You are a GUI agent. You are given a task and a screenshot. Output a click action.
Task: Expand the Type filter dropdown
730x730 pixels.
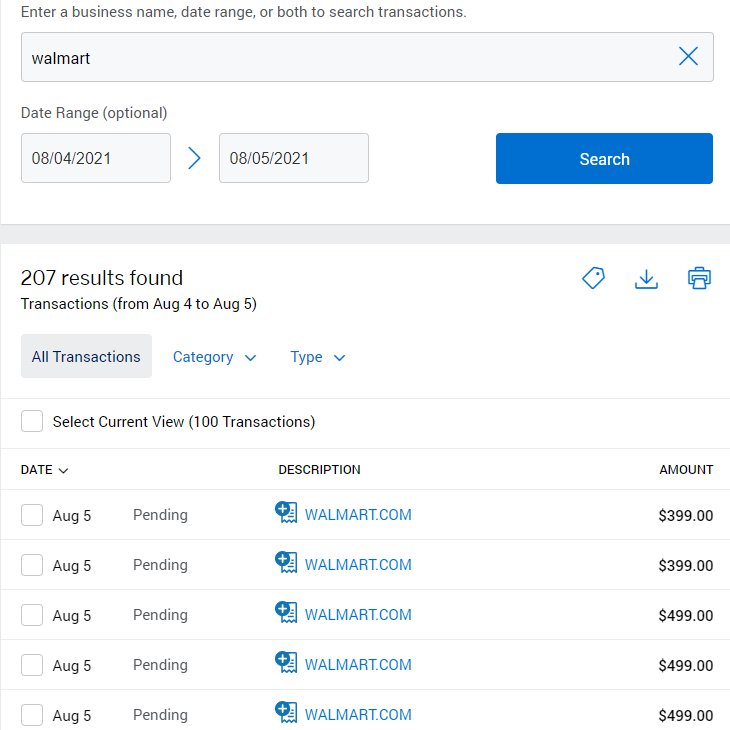pyautogui.click(x=318, y=357)
